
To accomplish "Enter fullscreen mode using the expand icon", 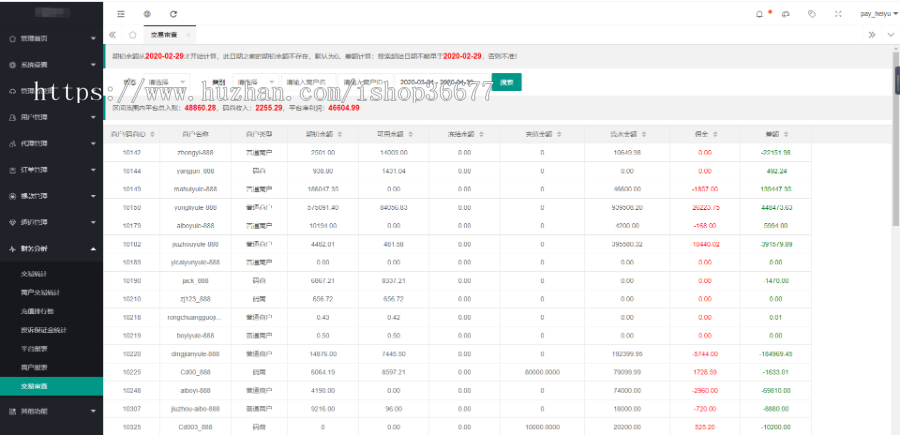I will pos(837,14).
